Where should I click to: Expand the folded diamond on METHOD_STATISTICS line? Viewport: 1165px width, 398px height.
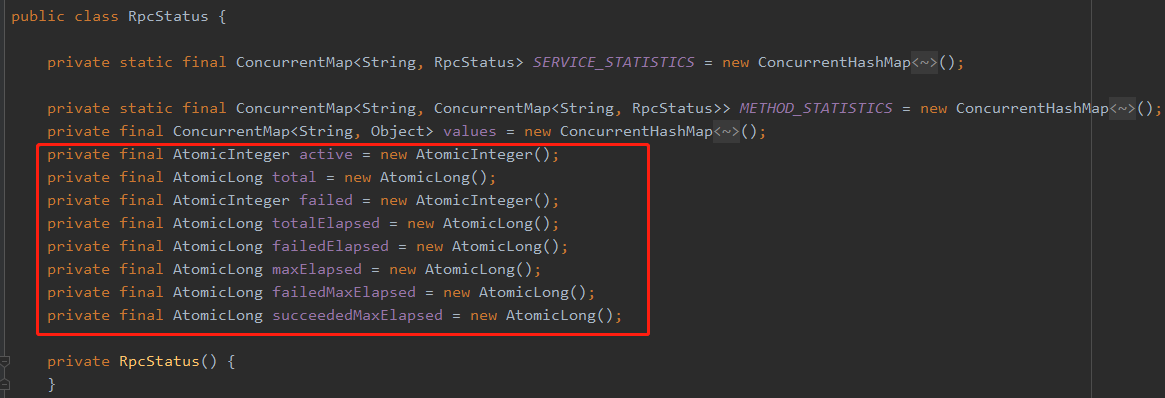click(1123, 108)
